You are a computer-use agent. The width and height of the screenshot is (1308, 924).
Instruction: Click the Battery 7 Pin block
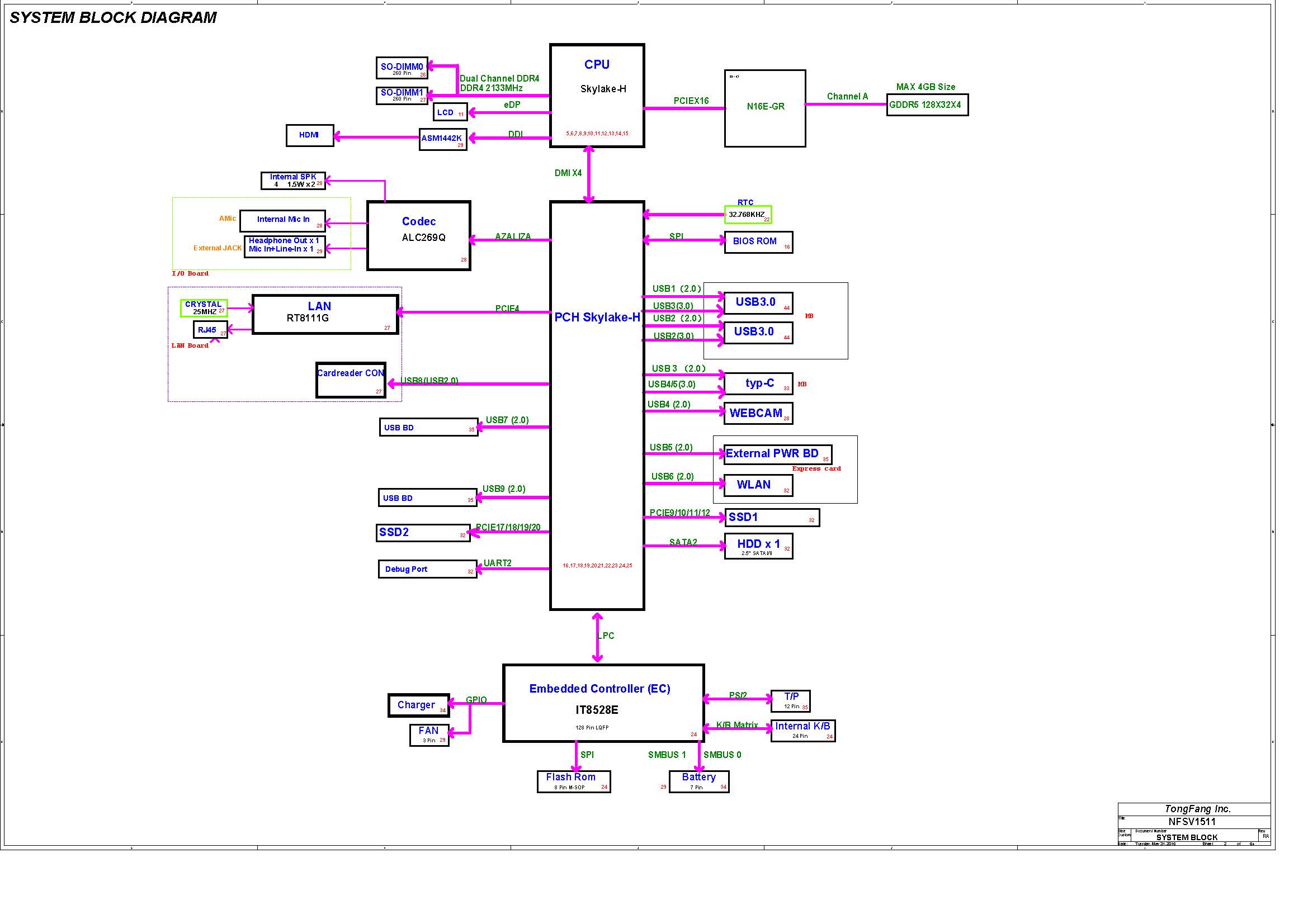pos(698,781)
